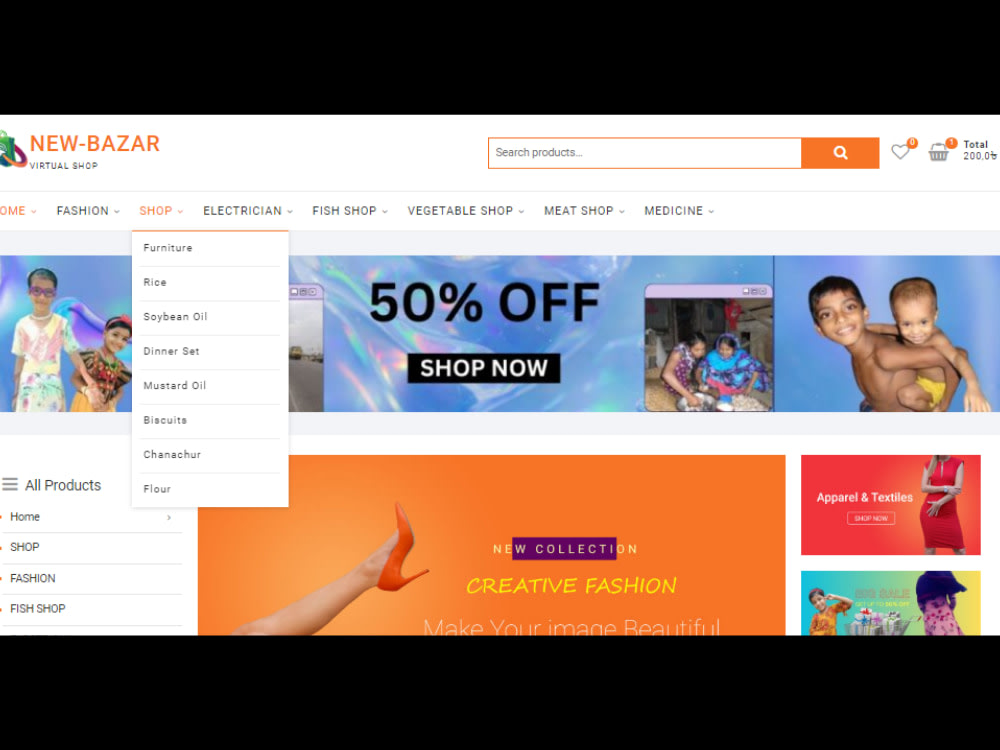Image resolution: width=1000 pixels, height=750 pixels.
Task: Click the orange search magnifier button
Action: click(840, 153)
